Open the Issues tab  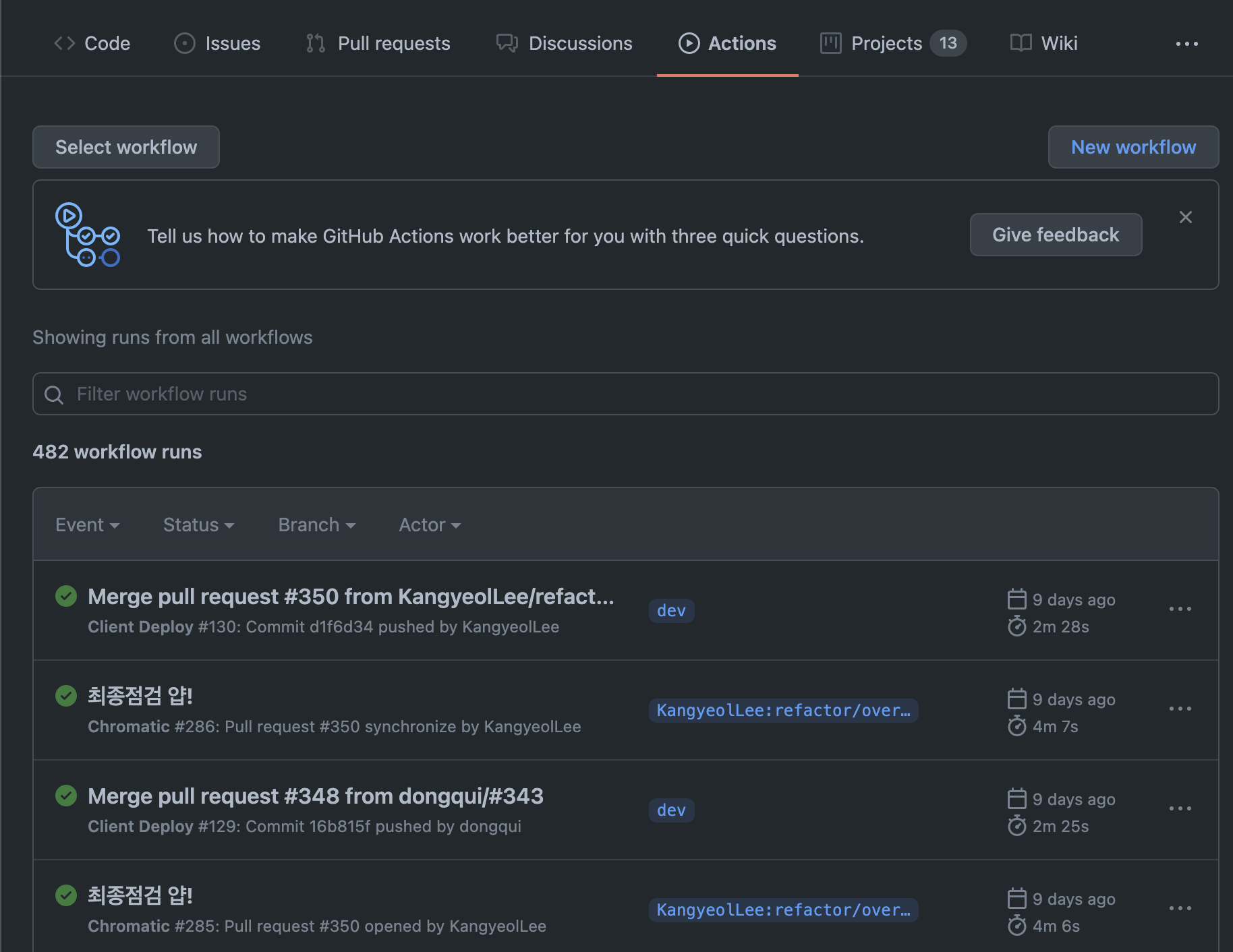point(217,43)
